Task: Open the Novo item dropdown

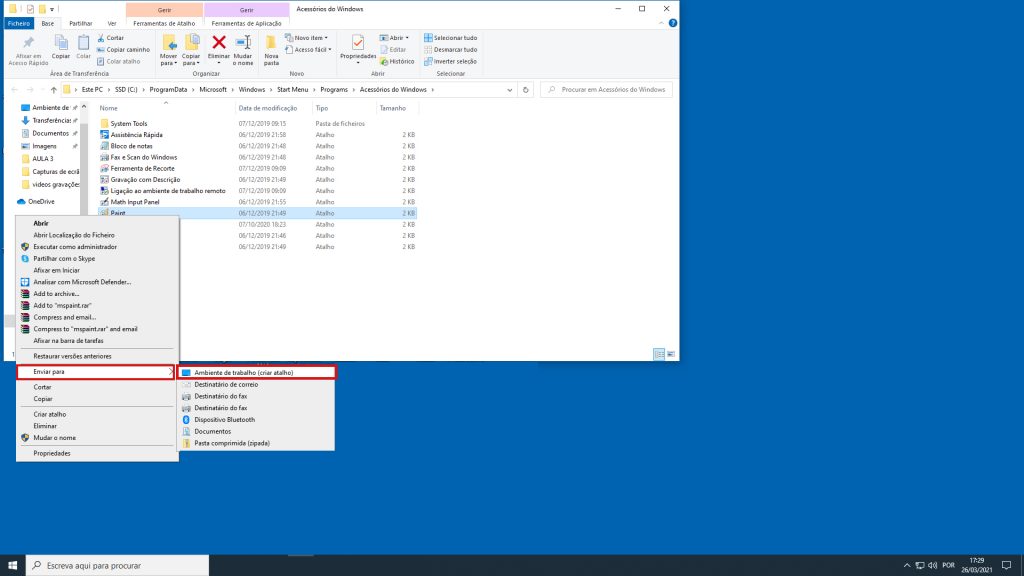Action: tap(307, 38)
